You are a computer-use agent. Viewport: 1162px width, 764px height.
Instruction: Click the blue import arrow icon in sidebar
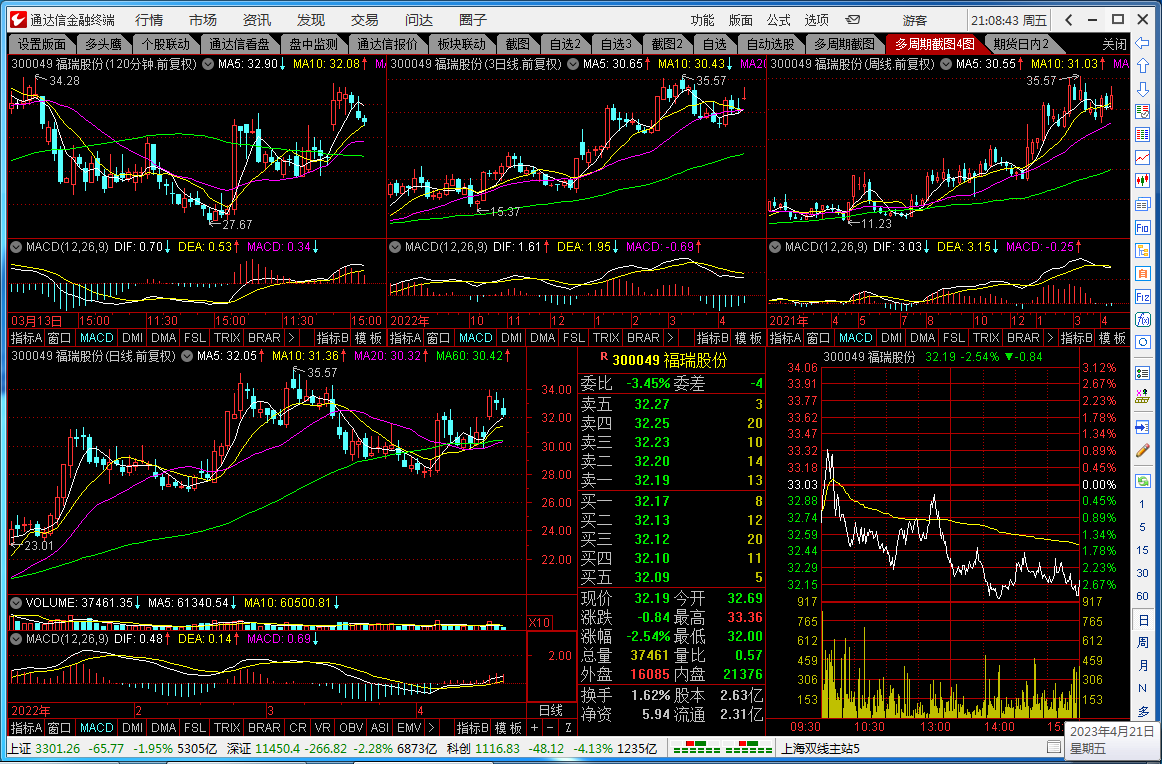coord(1143,428)
